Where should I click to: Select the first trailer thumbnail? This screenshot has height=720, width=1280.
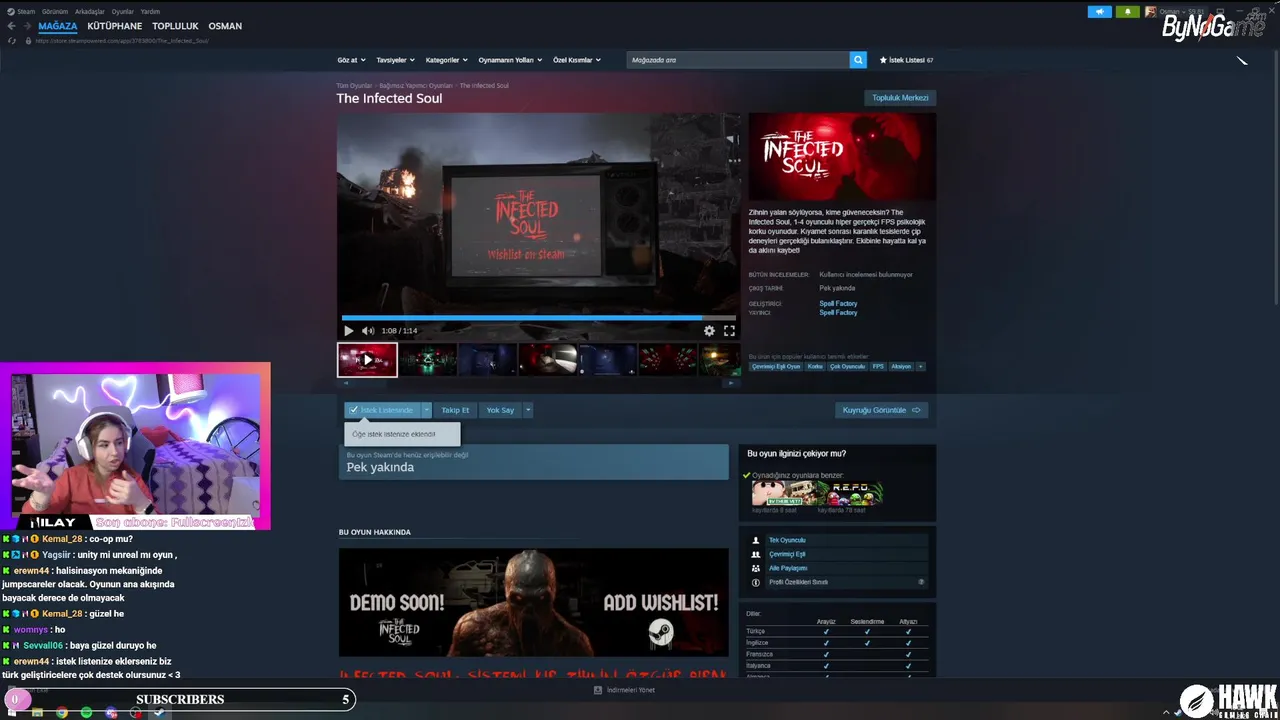tap(367, 360)
